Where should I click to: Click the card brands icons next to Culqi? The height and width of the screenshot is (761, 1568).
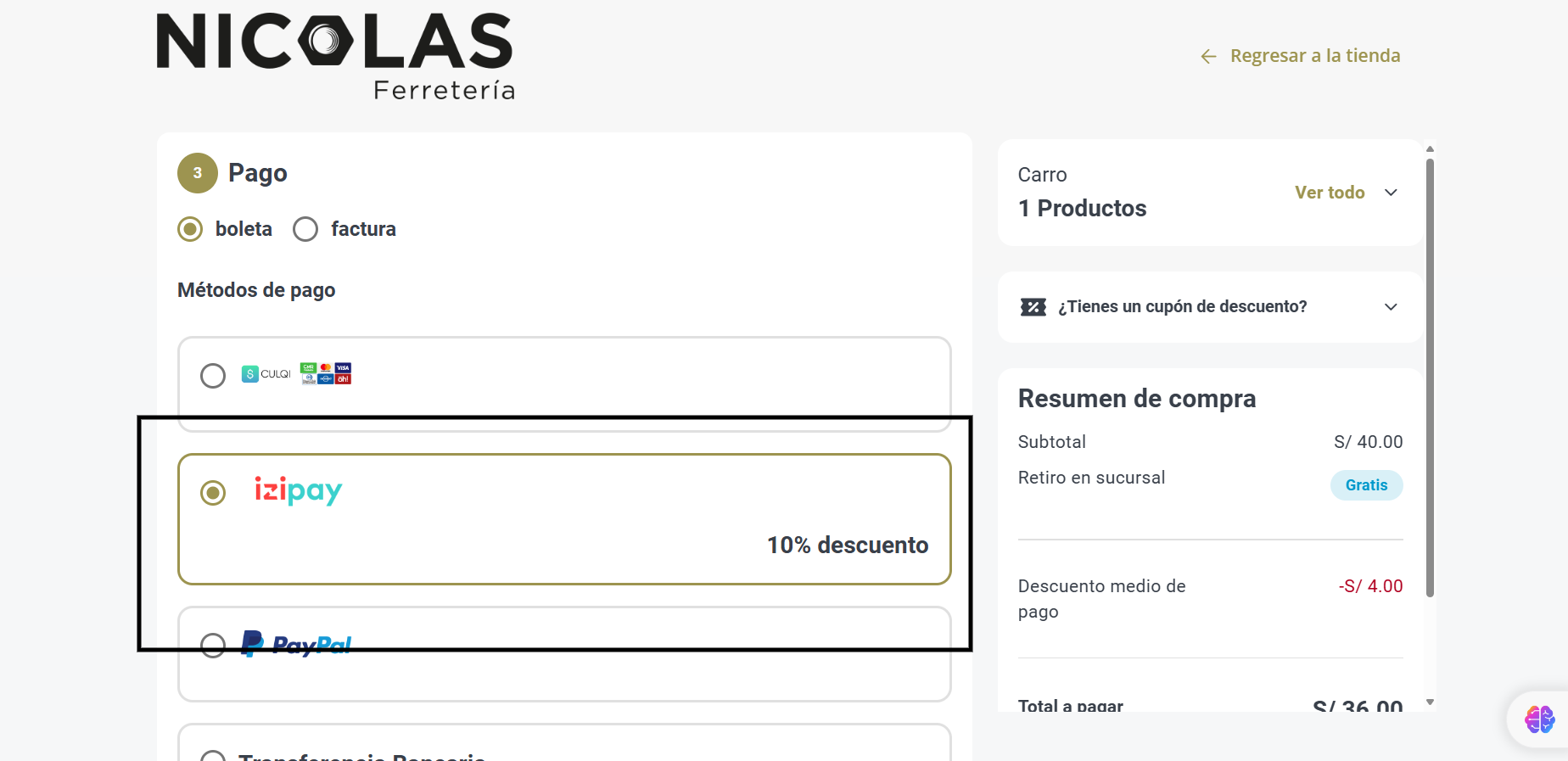pos(326,373)
